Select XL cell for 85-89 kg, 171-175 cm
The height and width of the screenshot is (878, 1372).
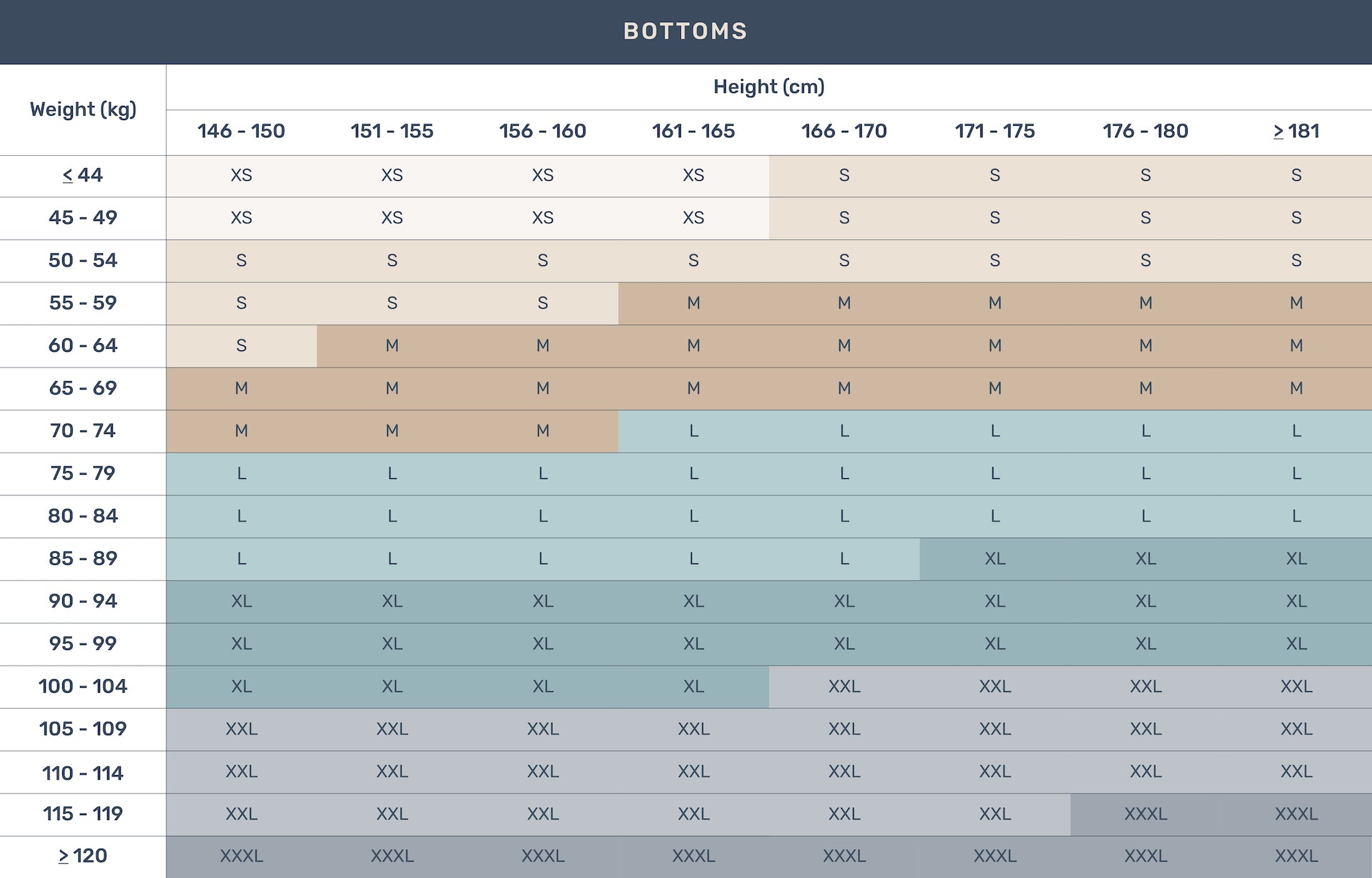pos(995,558)
